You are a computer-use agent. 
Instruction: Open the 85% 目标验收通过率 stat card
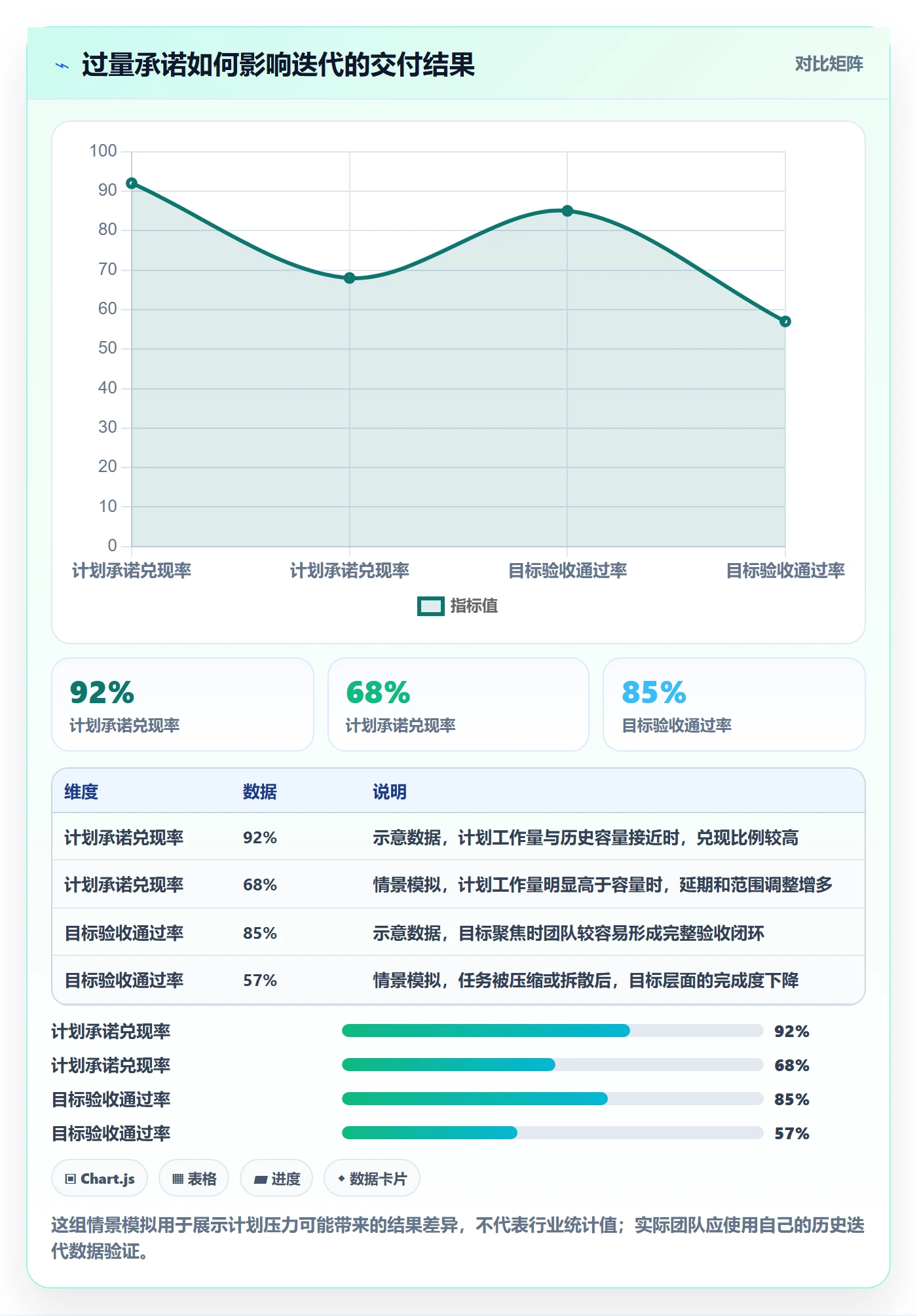[734, 704]
